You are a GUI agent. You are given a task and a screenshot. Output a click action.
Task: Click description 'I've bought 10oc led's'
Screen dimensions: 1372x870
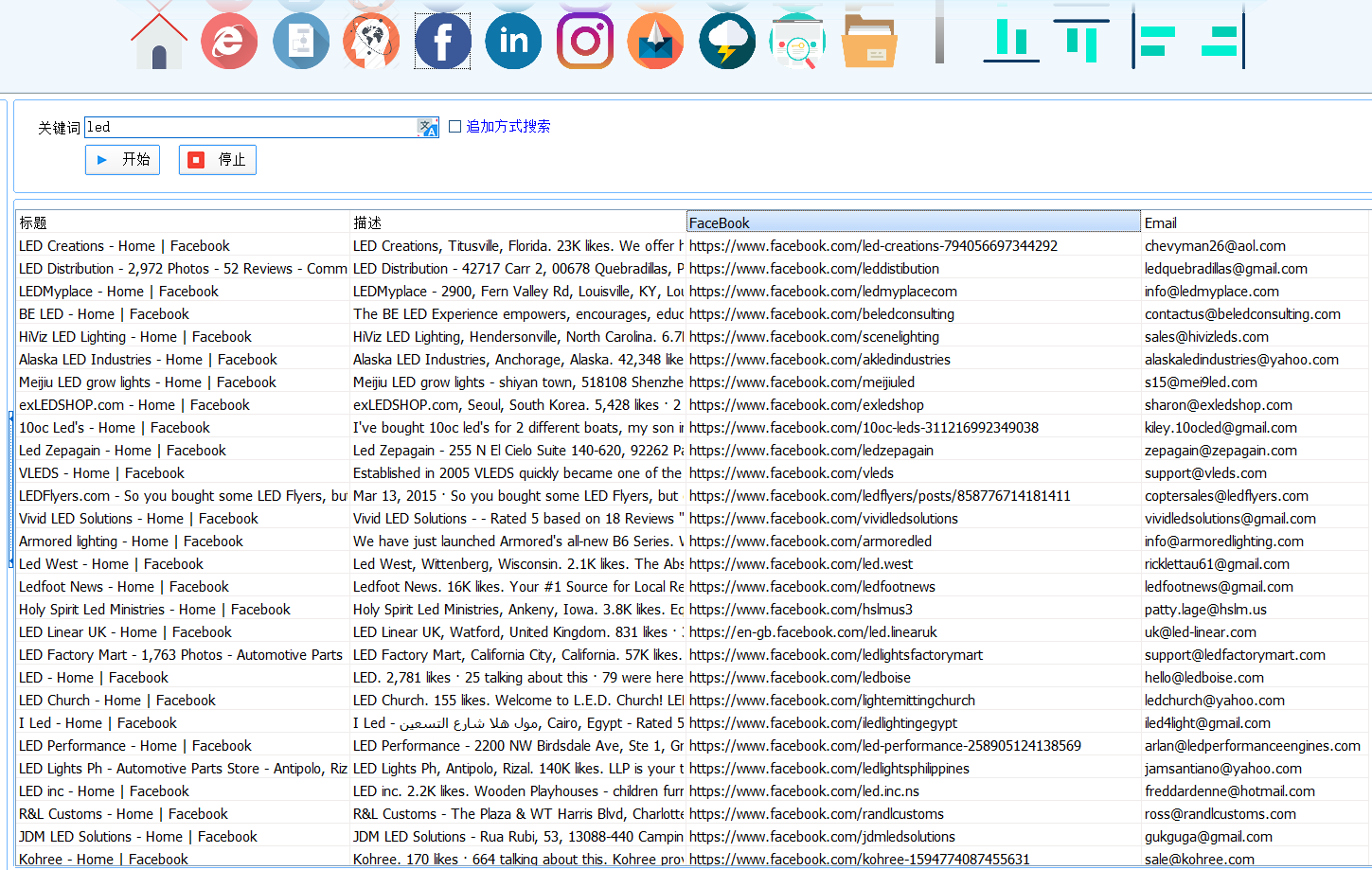point(518,428)
